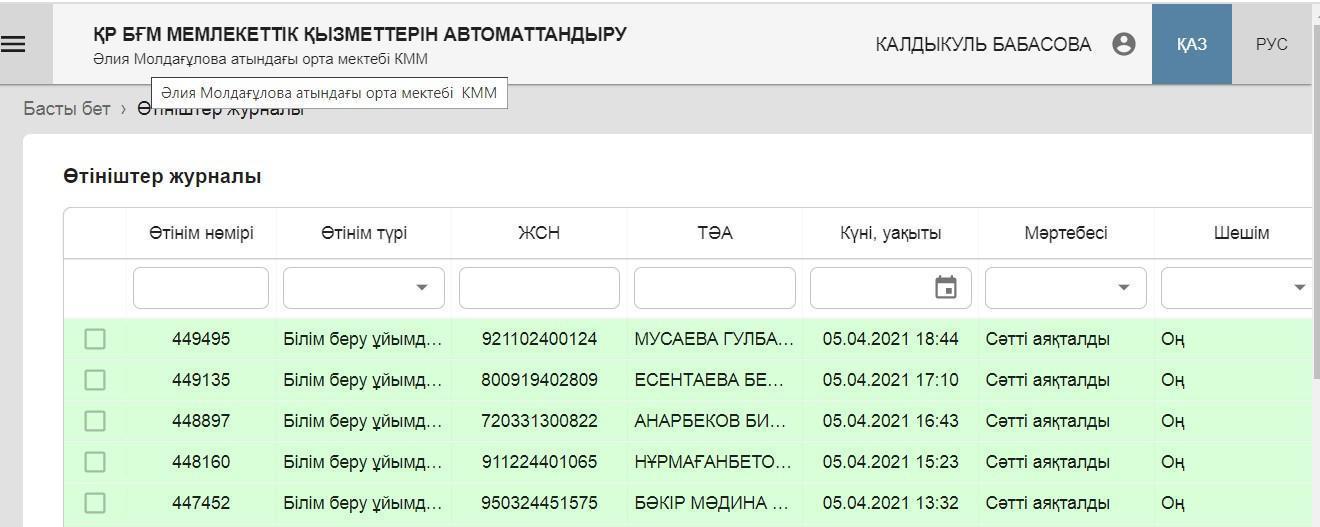Click the Өтінім нөмірі filter input
The height and width of the screenshot is (527, 1320).
[x=201, y=288]
